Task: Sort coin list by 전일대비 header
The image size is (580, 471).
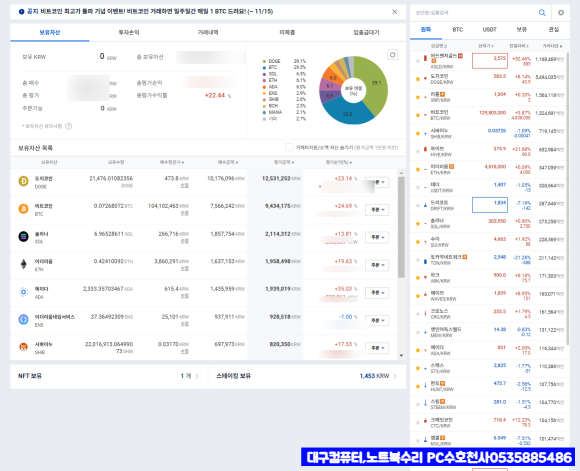Action: (x=519, y=46)
